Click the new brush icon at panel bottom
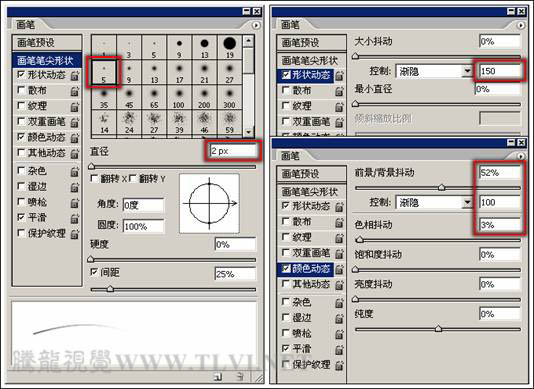This screenshot has height=389, width=534. tap(218, 376)
